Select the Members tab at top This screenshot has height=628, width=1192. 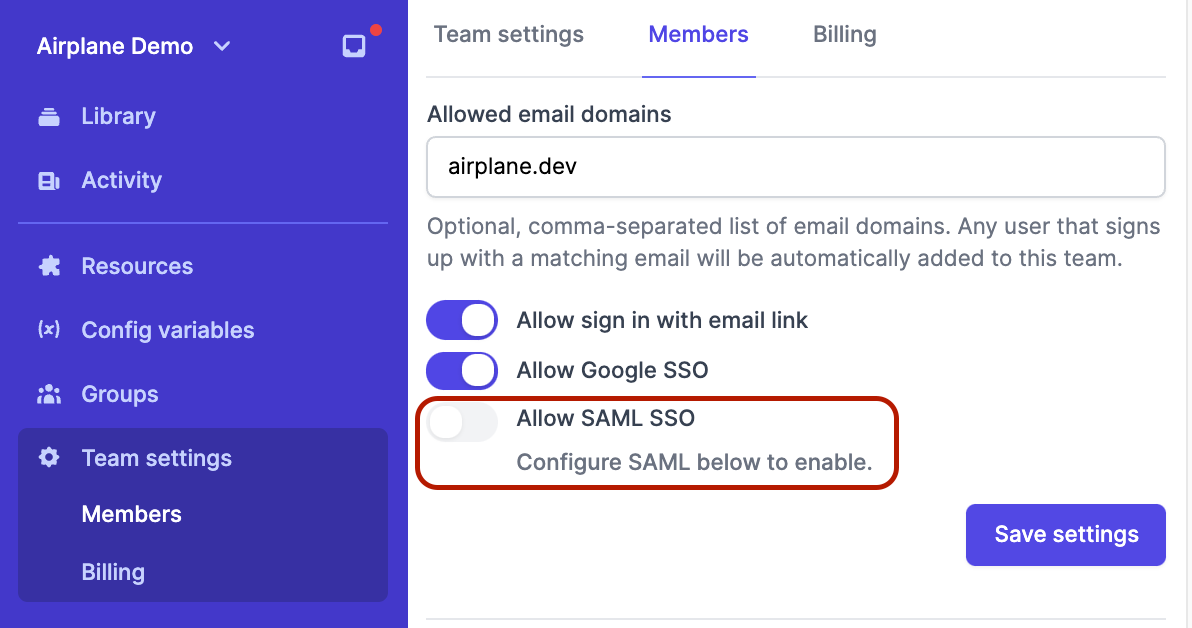[698, 34]
